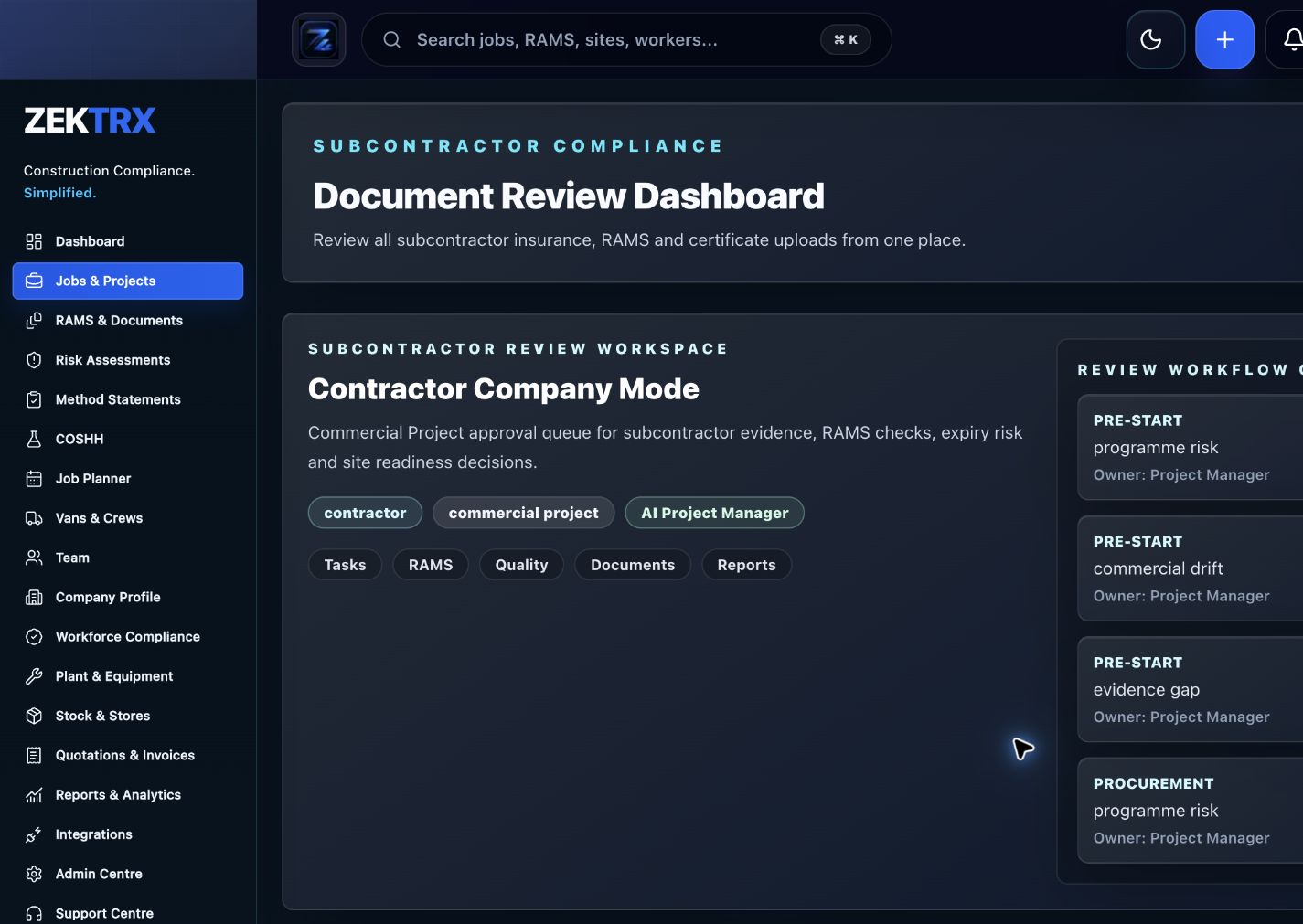Select the RAMS tab pill
Image resolution: width=1303 pixels, height=924 pixels.
tap(431, 565)
